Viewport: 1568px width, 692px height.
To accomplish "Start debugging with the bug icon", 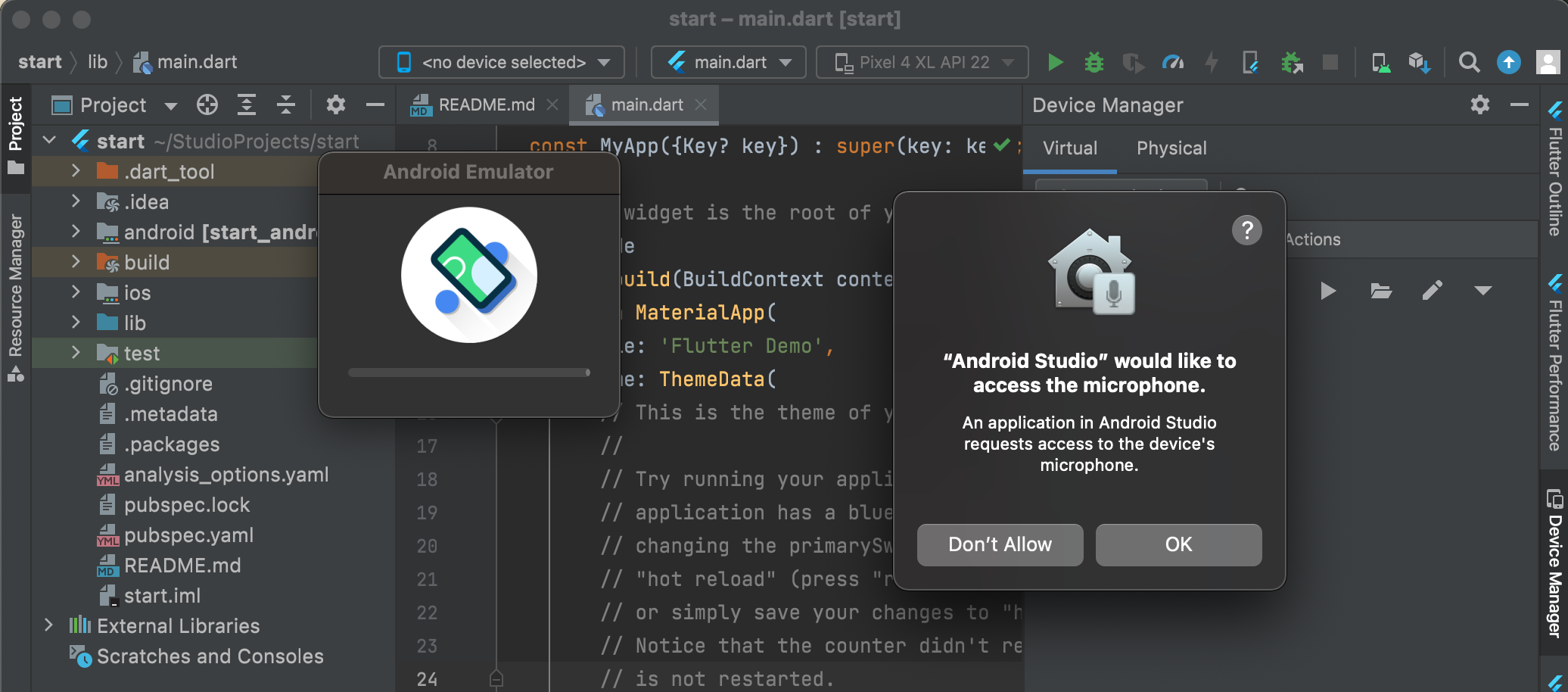I will 1094,62.
